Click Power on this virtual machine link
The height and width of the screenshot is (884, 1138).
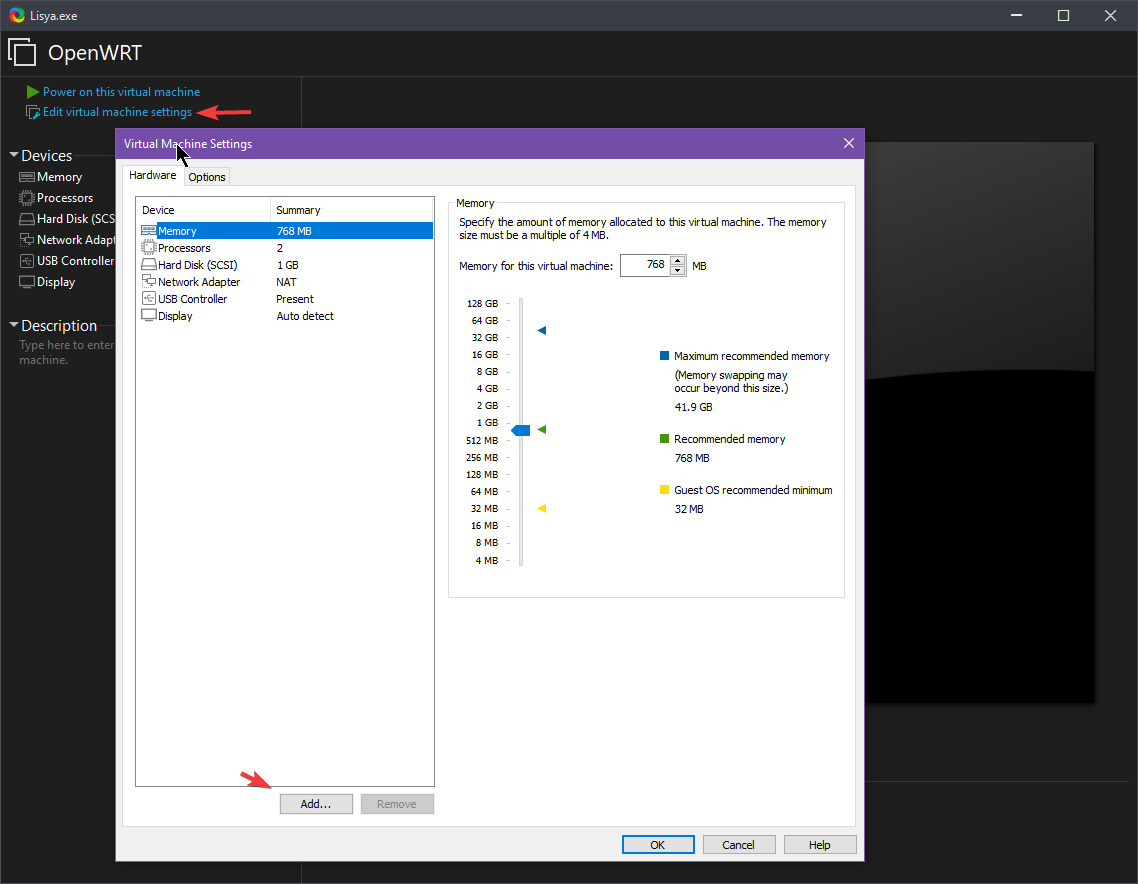coord(121,91)
